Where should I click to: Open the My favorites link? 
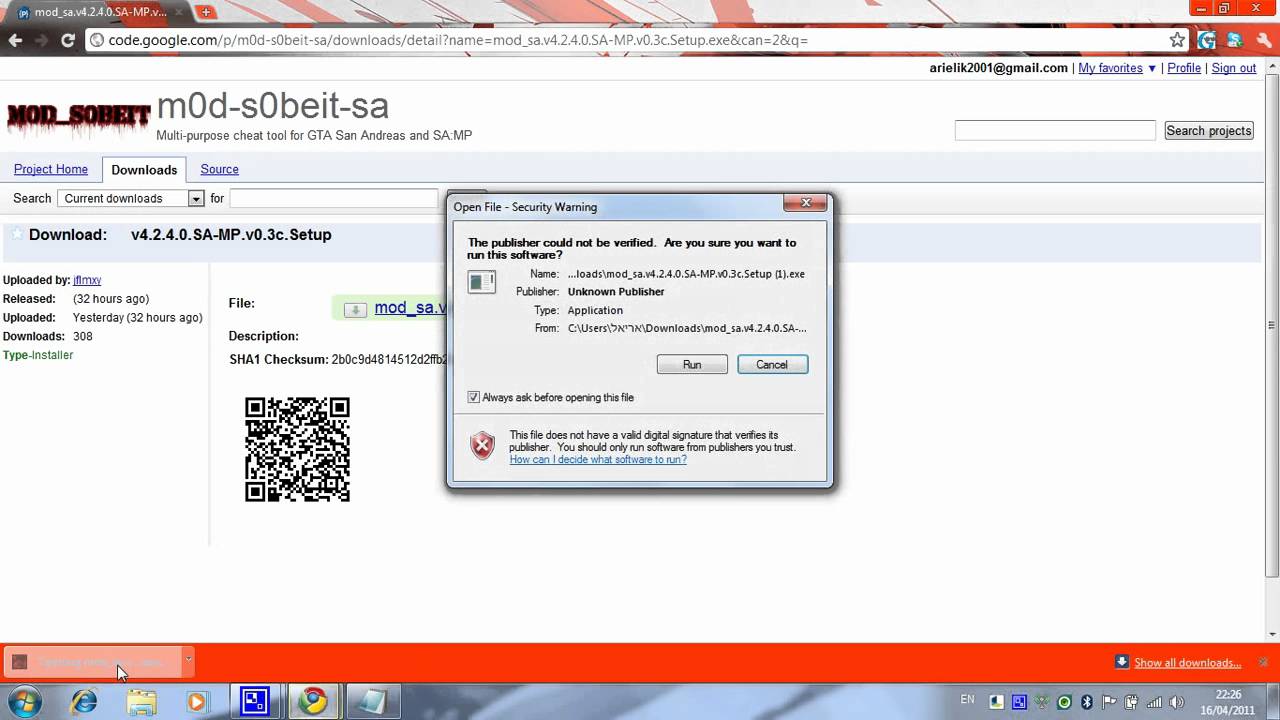[1110, 68]
